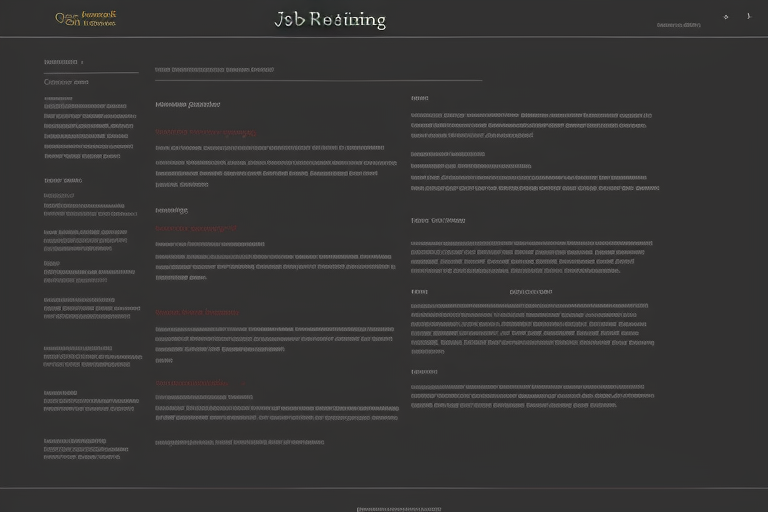Screen dimensions: 768x512
Task: Click the first small icon at top-right
Action: pyautogui.click(x=725, y=17)
